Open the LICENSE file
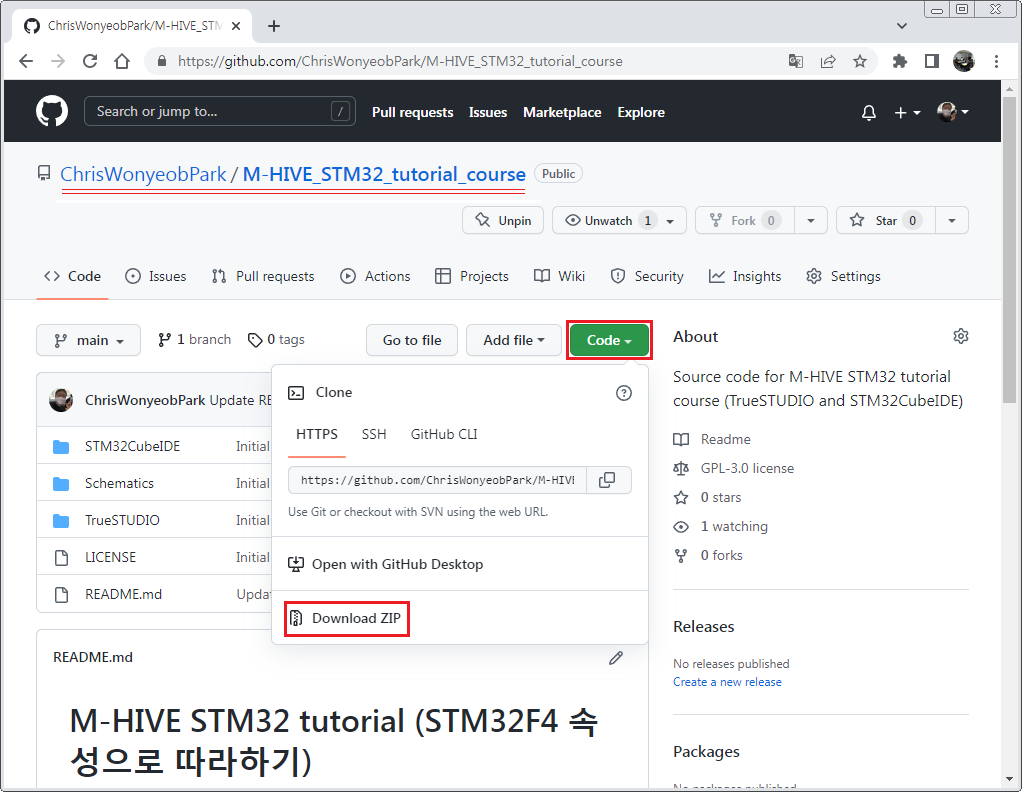 110,557
